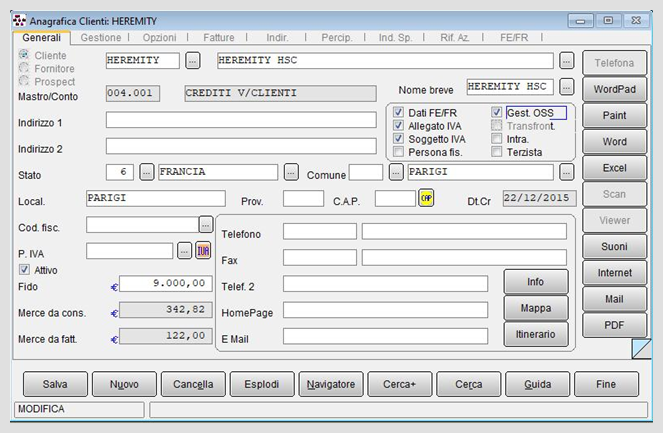Click the Indirizzo 2 input field
This screenshot has width=663, height=433.
(241, 146)
